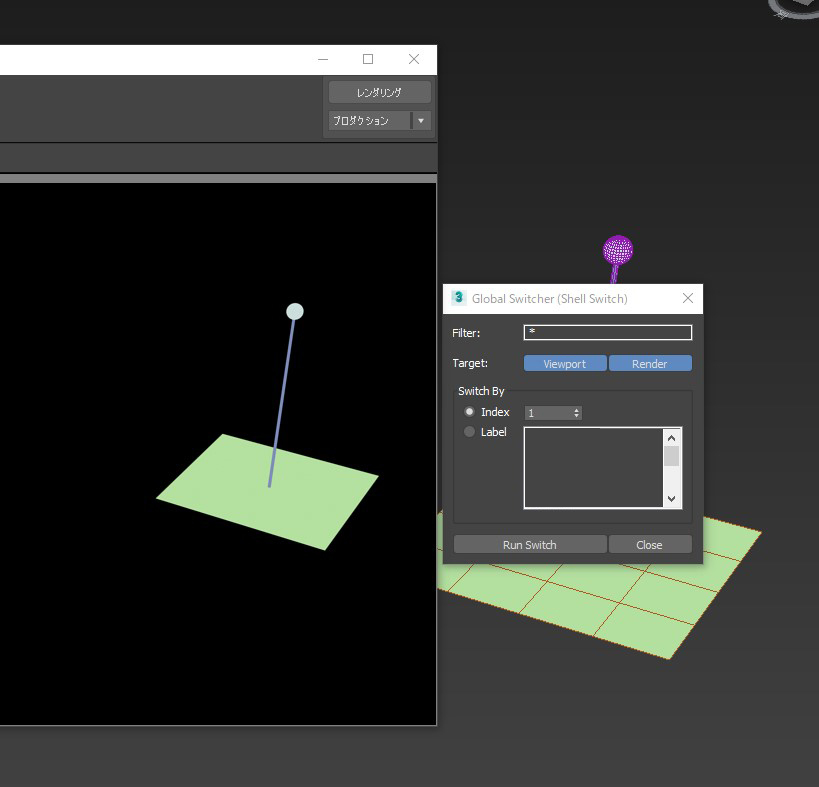Click the 3ds Max icon in Global Switcher title bar
Image resolution: width=819 pixels, height=787 pixels.
click(459, 298)
